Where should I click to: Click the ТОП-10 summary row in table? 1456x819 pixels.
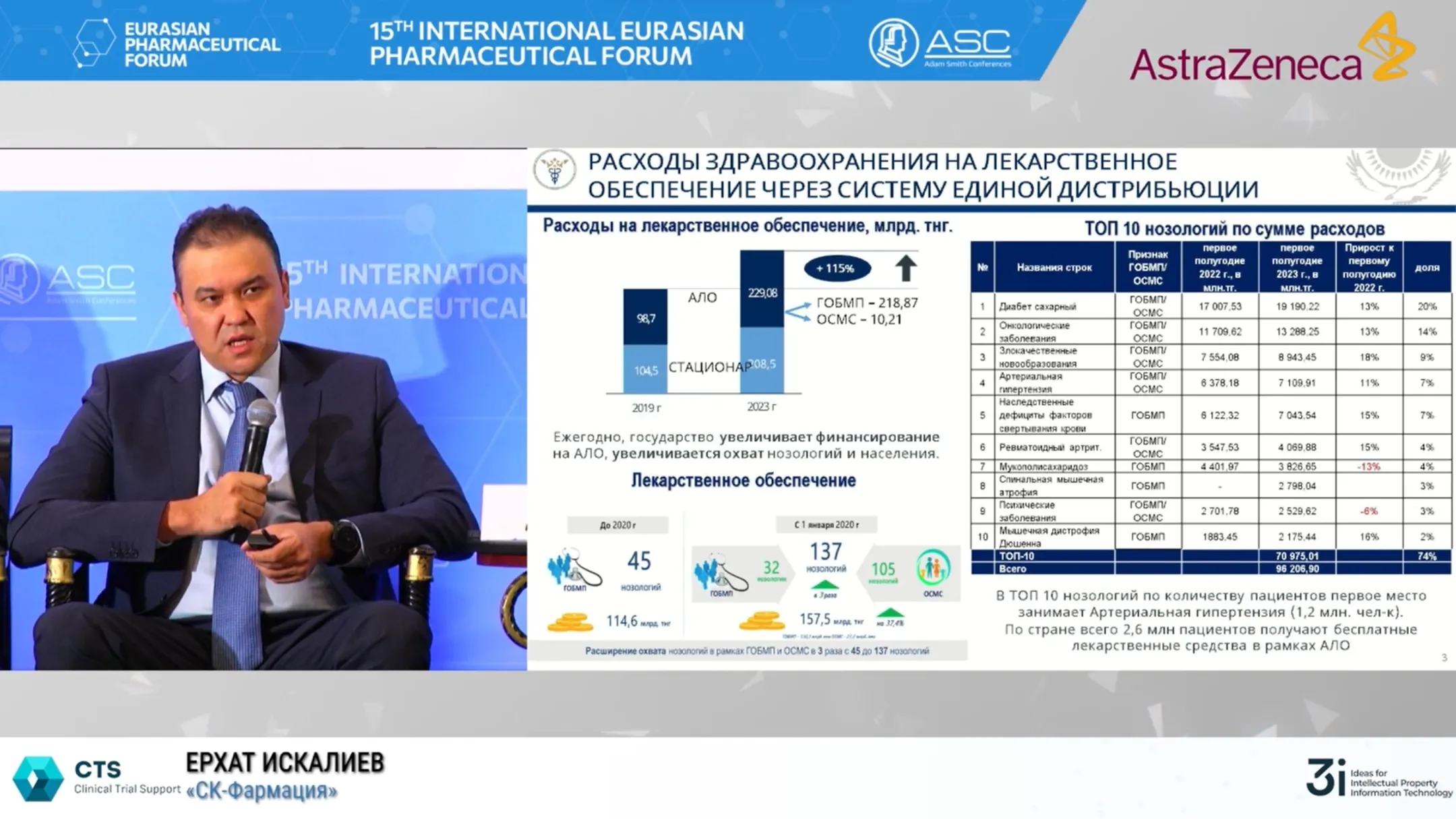coord(1211,556)
